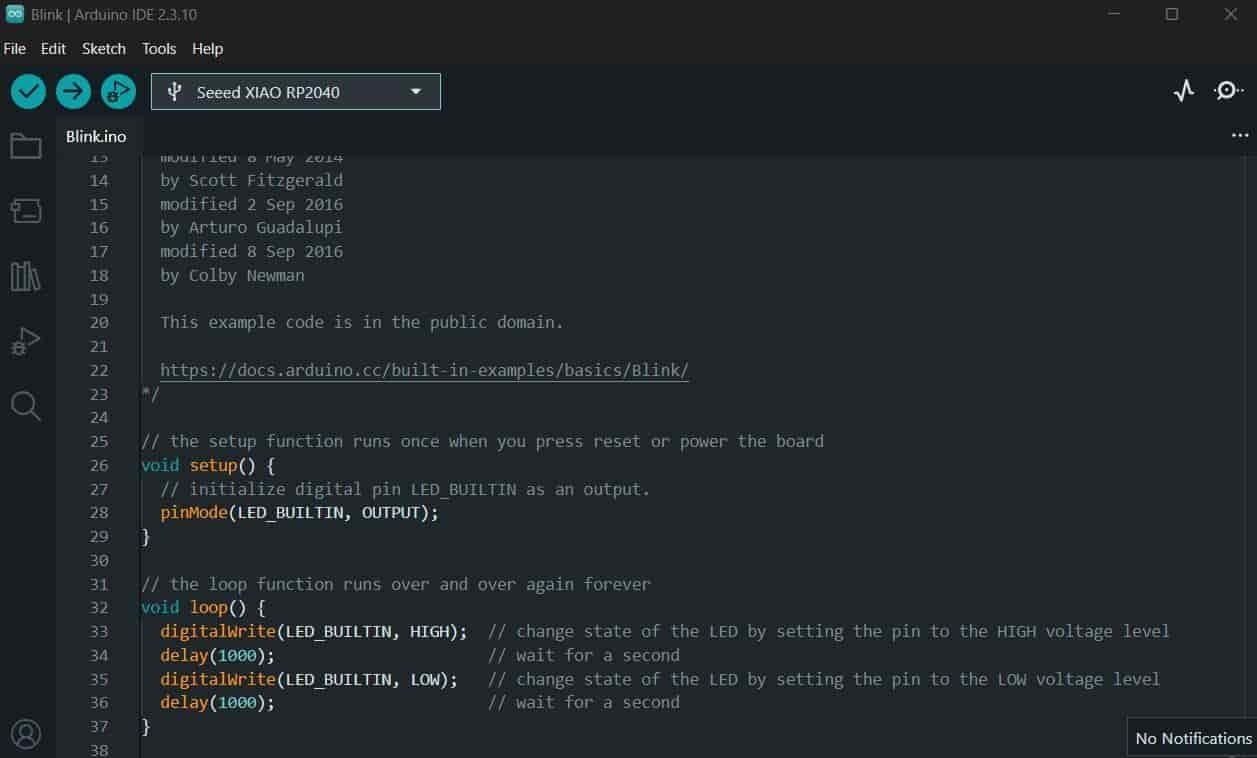Open the Search sidebar panel
Image resolution: width=1257 pixels, height=758 pixels.
click(26, 406)
